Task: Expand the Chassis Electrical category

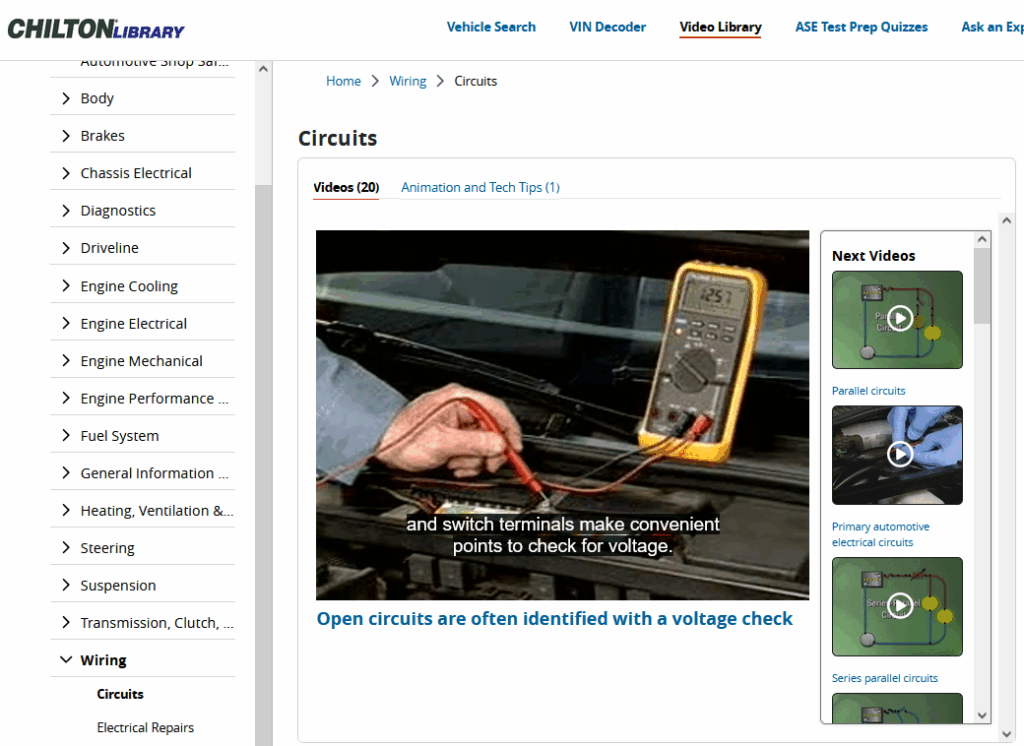Action: [x=66, y=173]
